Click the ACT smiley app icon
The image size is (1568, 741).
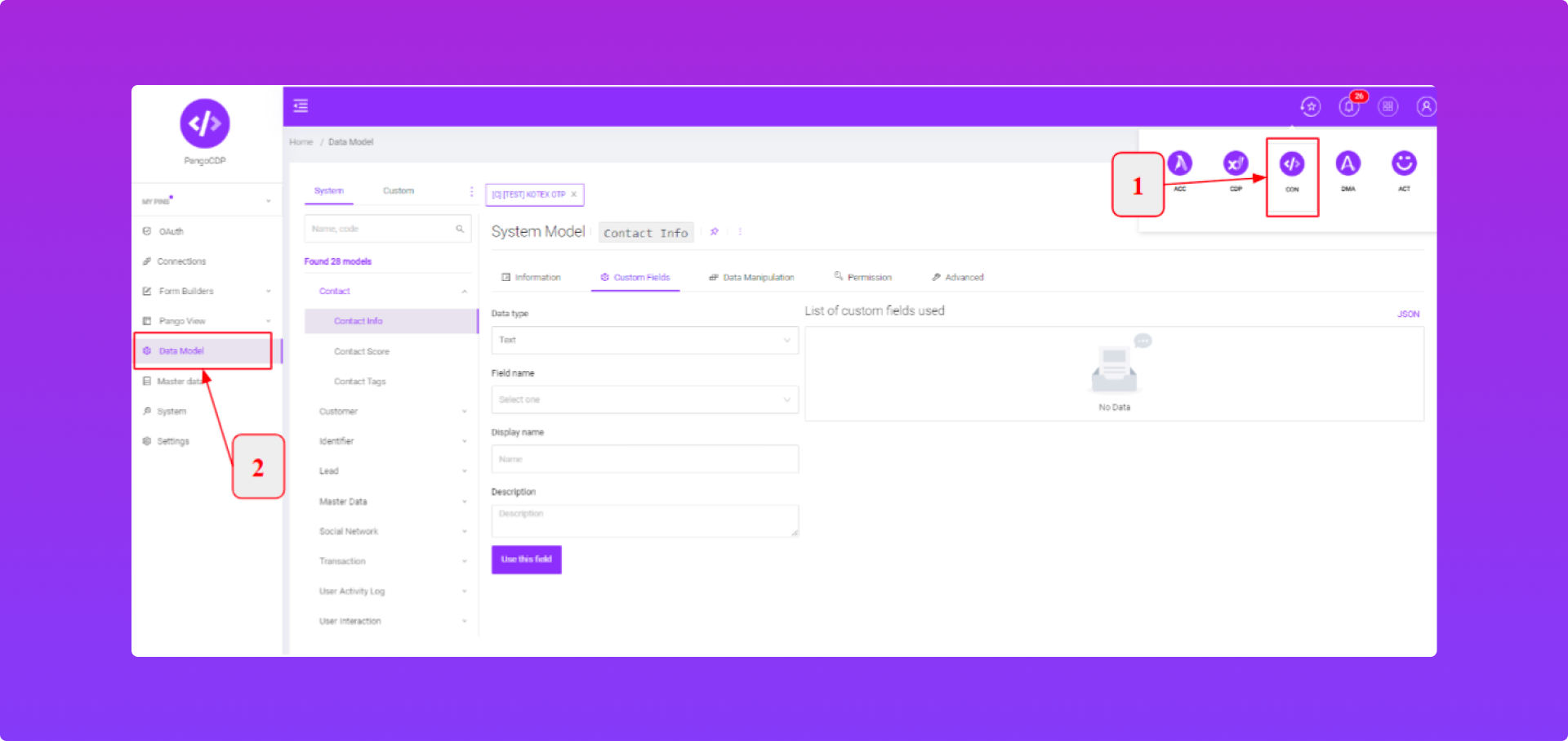point(1404,164)
